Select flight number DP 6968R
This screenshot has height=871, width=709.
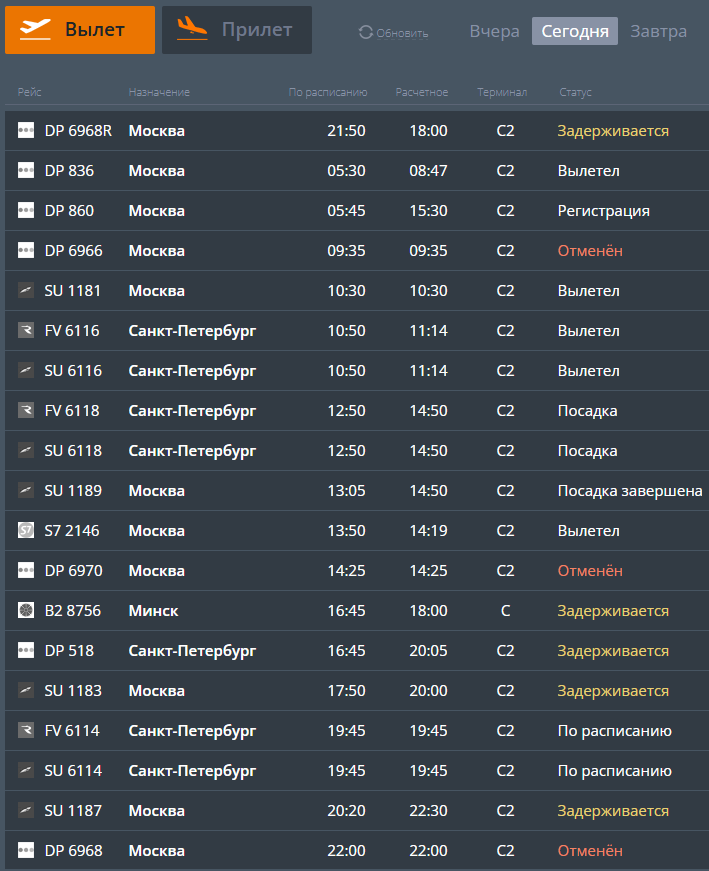click(x=78, y=131)
